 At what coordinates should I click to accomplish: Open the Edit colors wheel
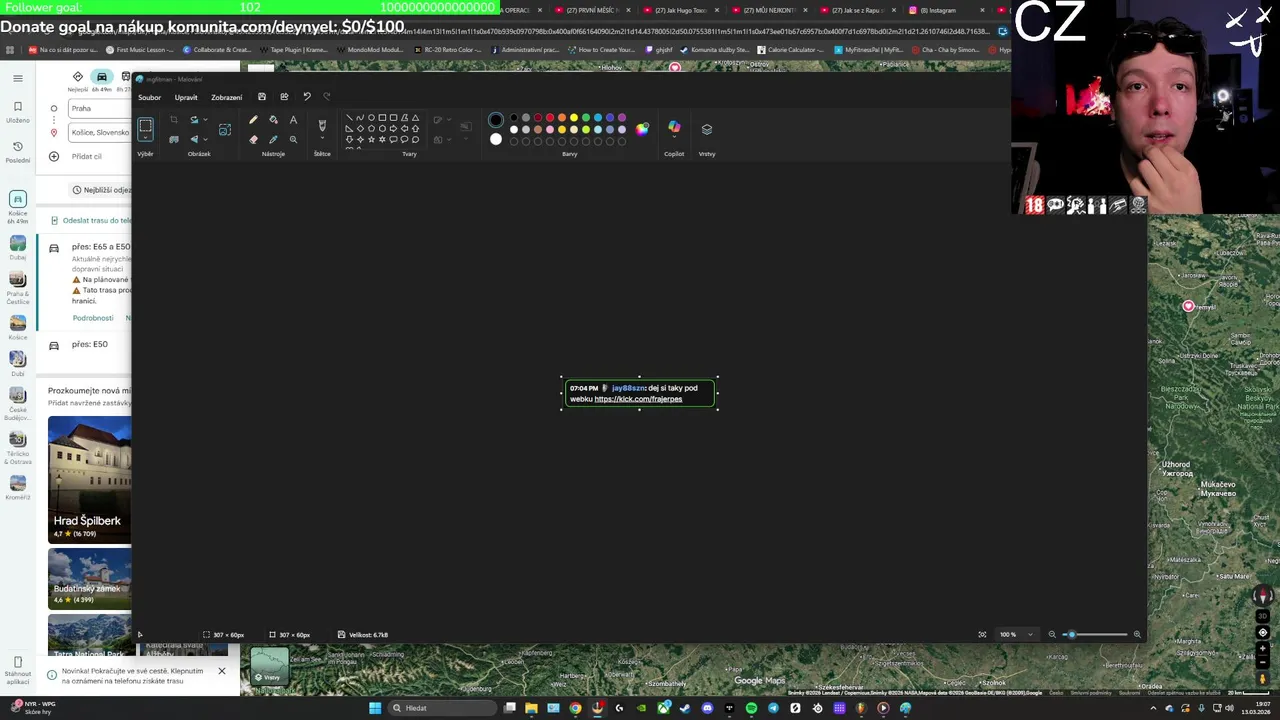tap(642, 129)
